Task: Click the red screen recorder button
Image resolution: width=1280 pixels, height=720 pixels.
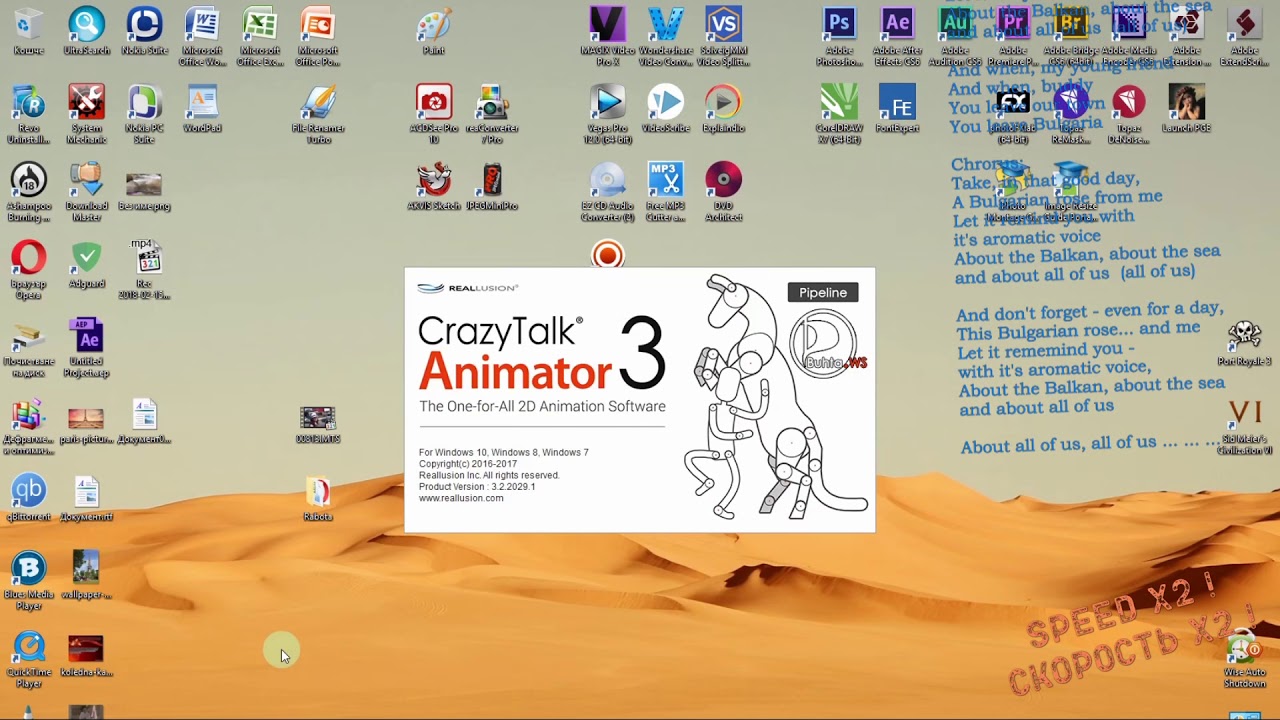Action: (x=607, y=255)
